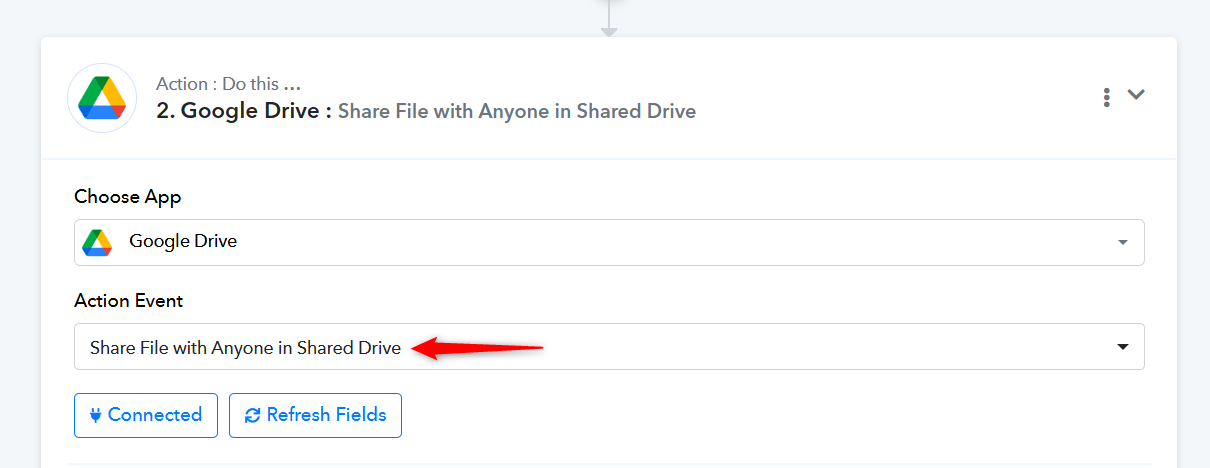Click the Refresh Fields button
Viewport: 1210px width, 468px height.
click(x=315, y=415)
